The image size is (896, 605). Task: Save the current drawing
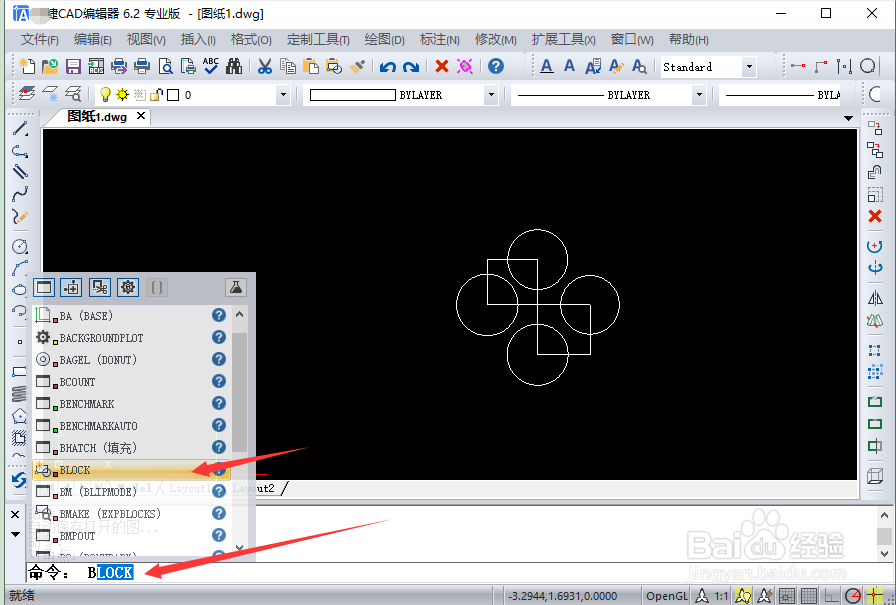tap(73, 66)
